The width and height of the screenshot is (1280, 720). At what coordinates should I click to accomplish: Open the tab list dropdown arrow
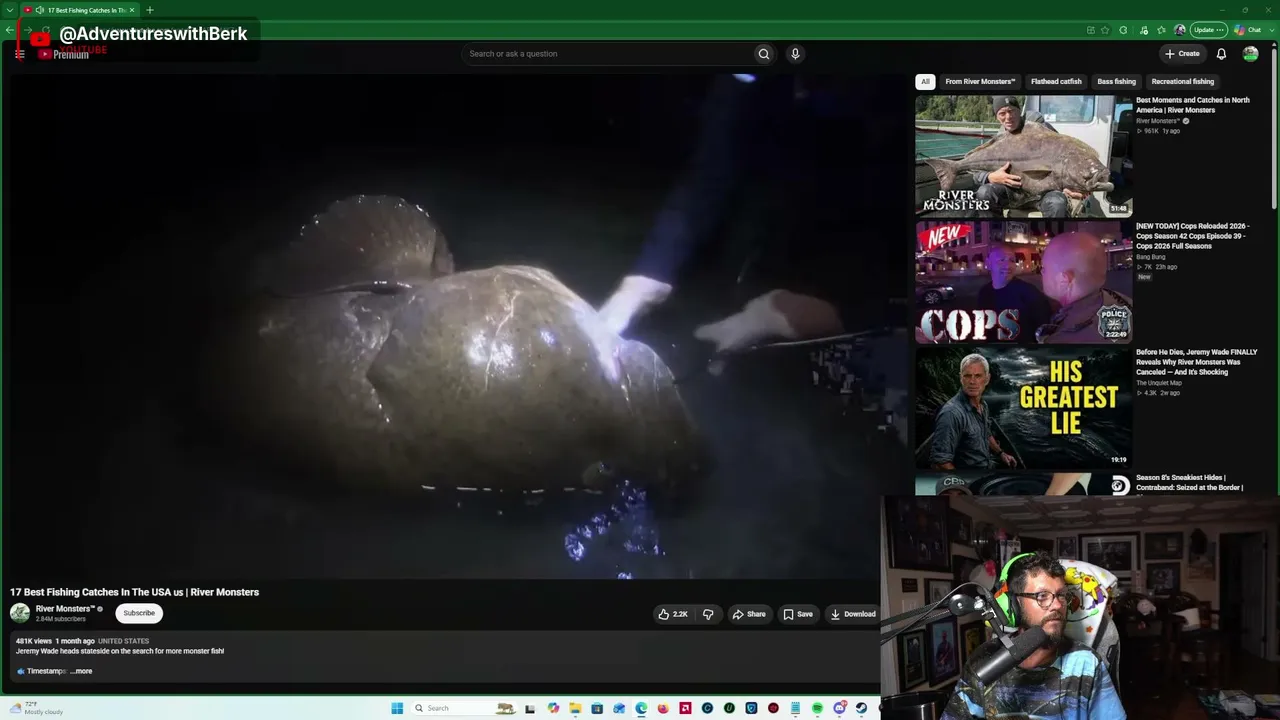coord(9,10)
